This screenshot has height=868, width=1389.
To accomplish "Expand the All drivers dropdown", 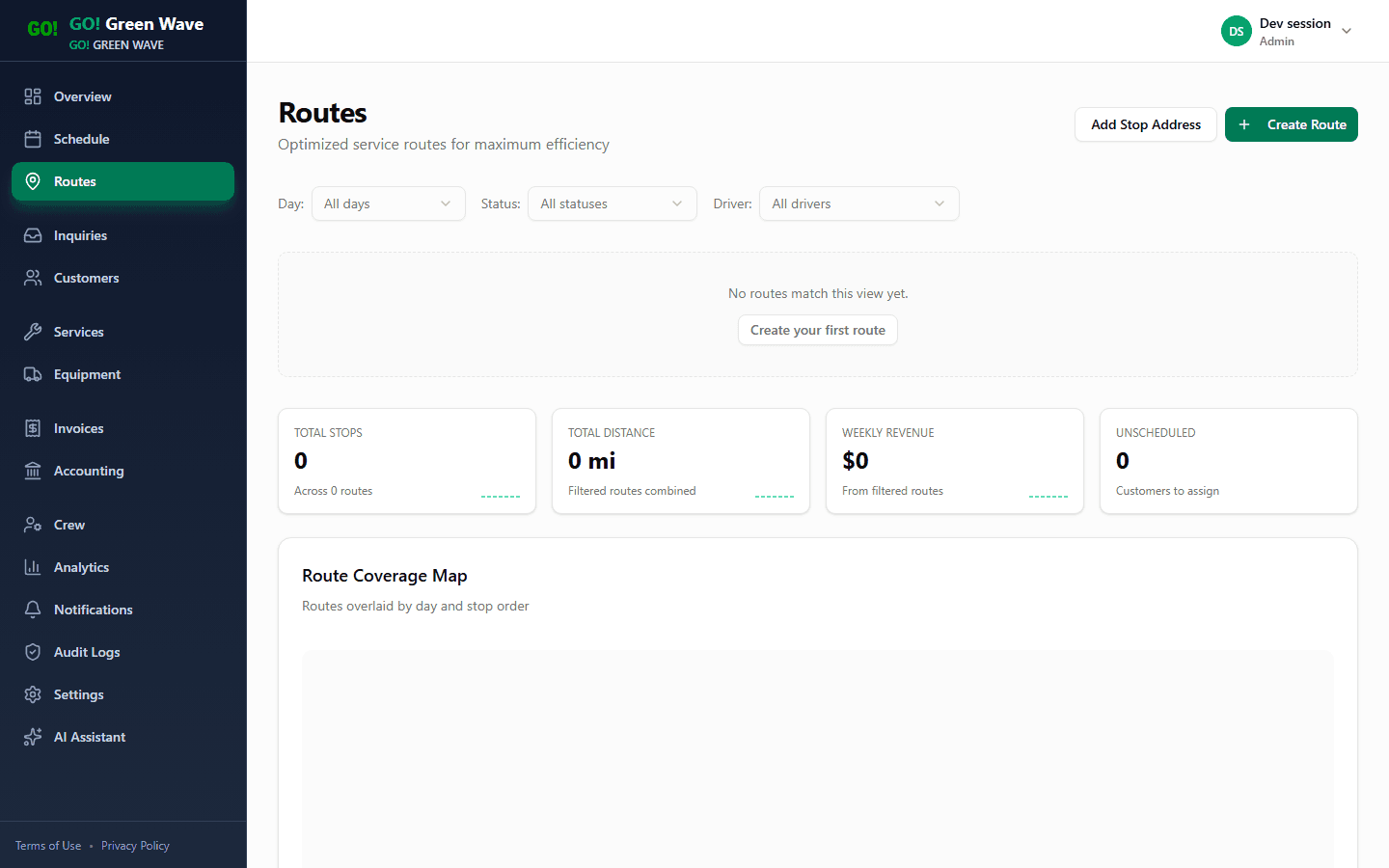I will click(858, 203).
